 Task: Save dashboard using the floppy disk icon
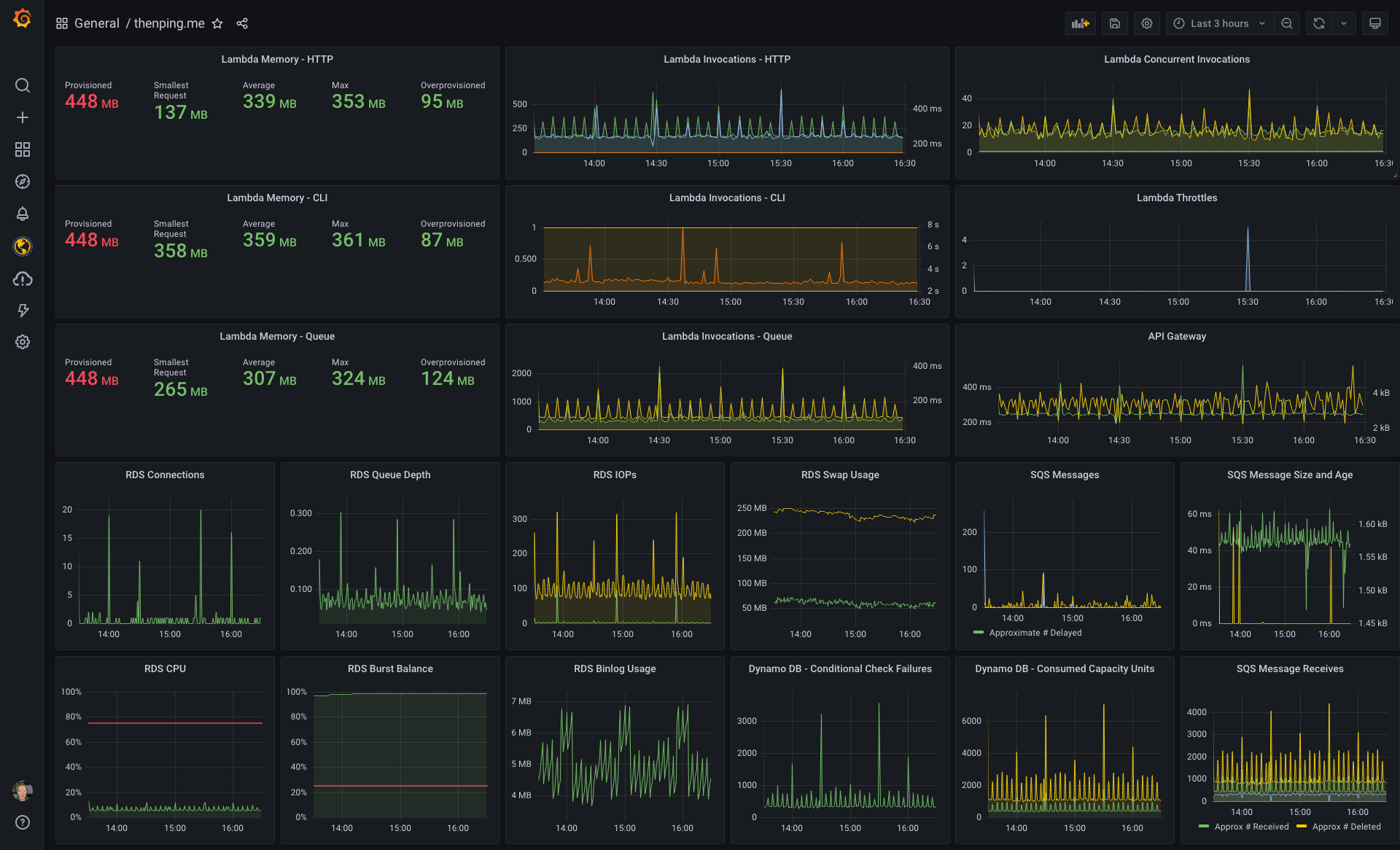[x=1114, y=23]
